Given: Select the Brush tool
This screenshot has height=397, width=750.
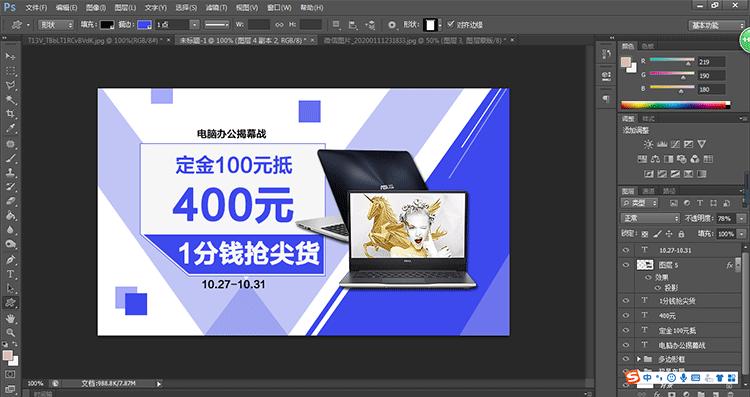Looking at the screenshot, I should (x=10, y=158).
